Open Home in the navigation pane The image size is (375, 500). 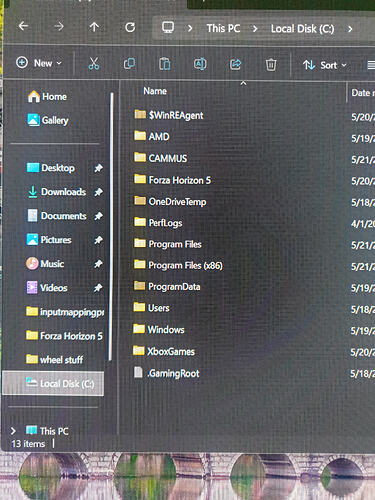pyautogui.click(x=47, y=97)
